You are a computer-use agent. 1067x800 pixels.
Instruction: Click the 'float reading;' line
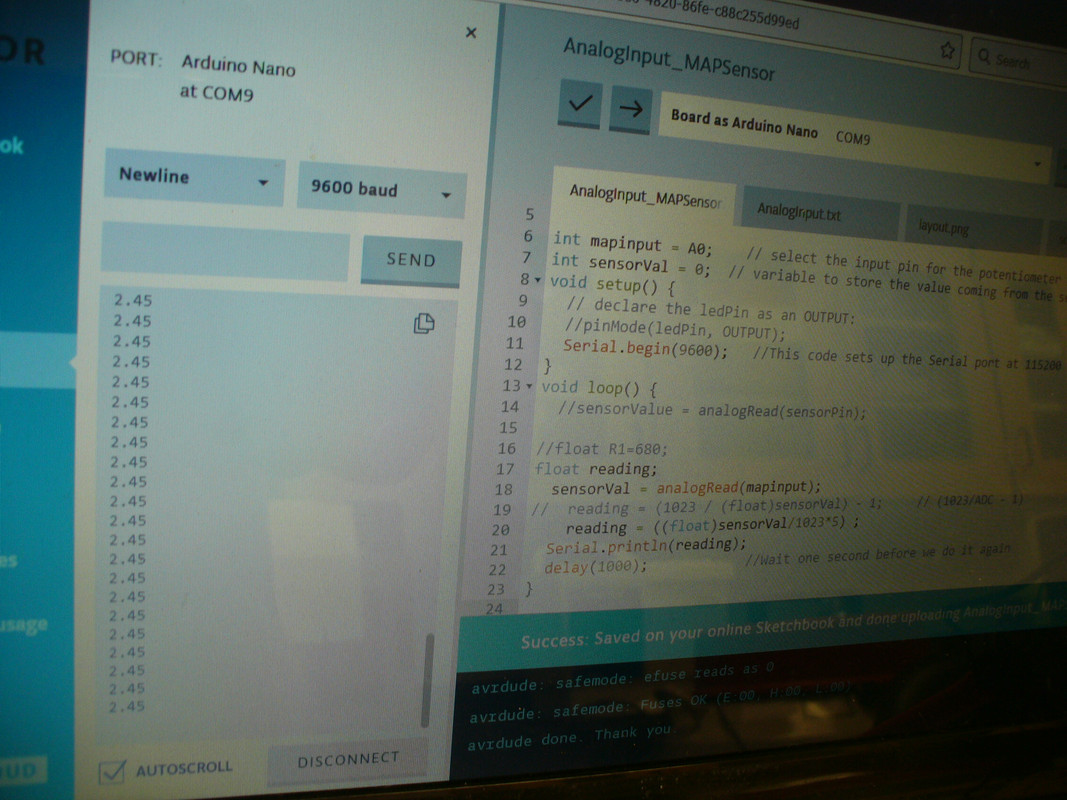click(x=596, y=469)
